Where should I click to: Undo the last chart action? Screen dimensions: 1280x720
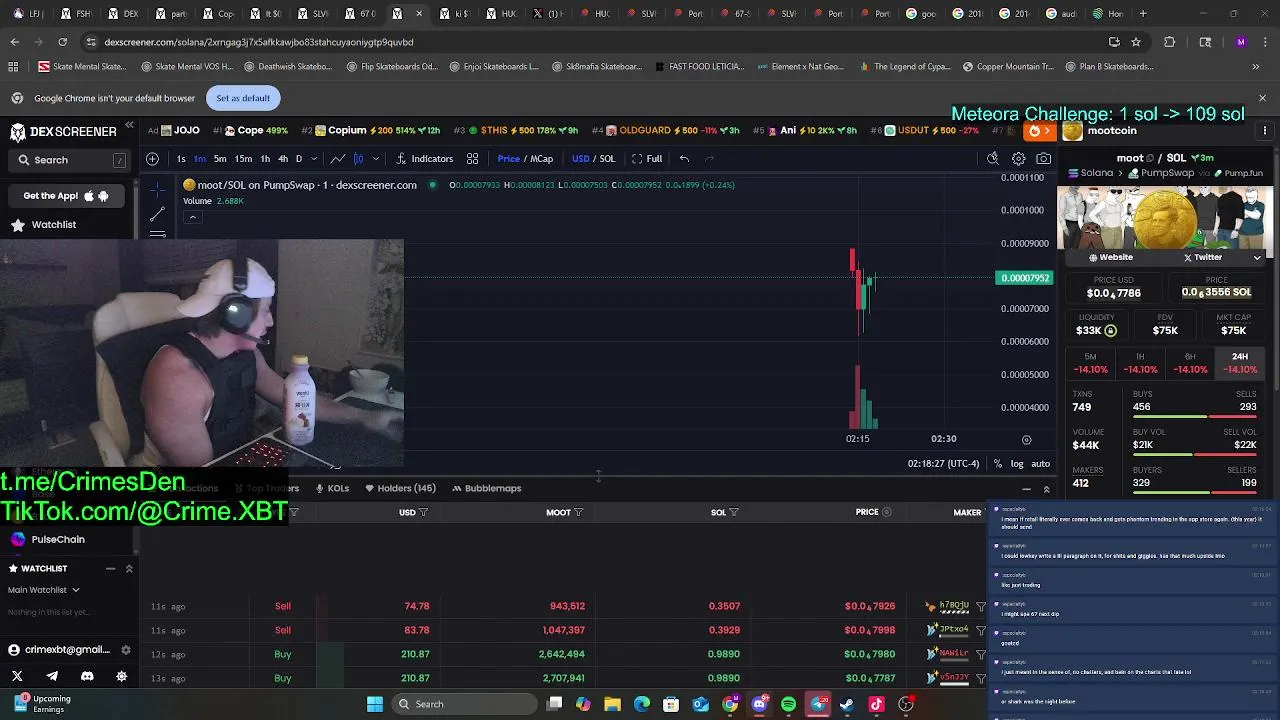point(684,158)
